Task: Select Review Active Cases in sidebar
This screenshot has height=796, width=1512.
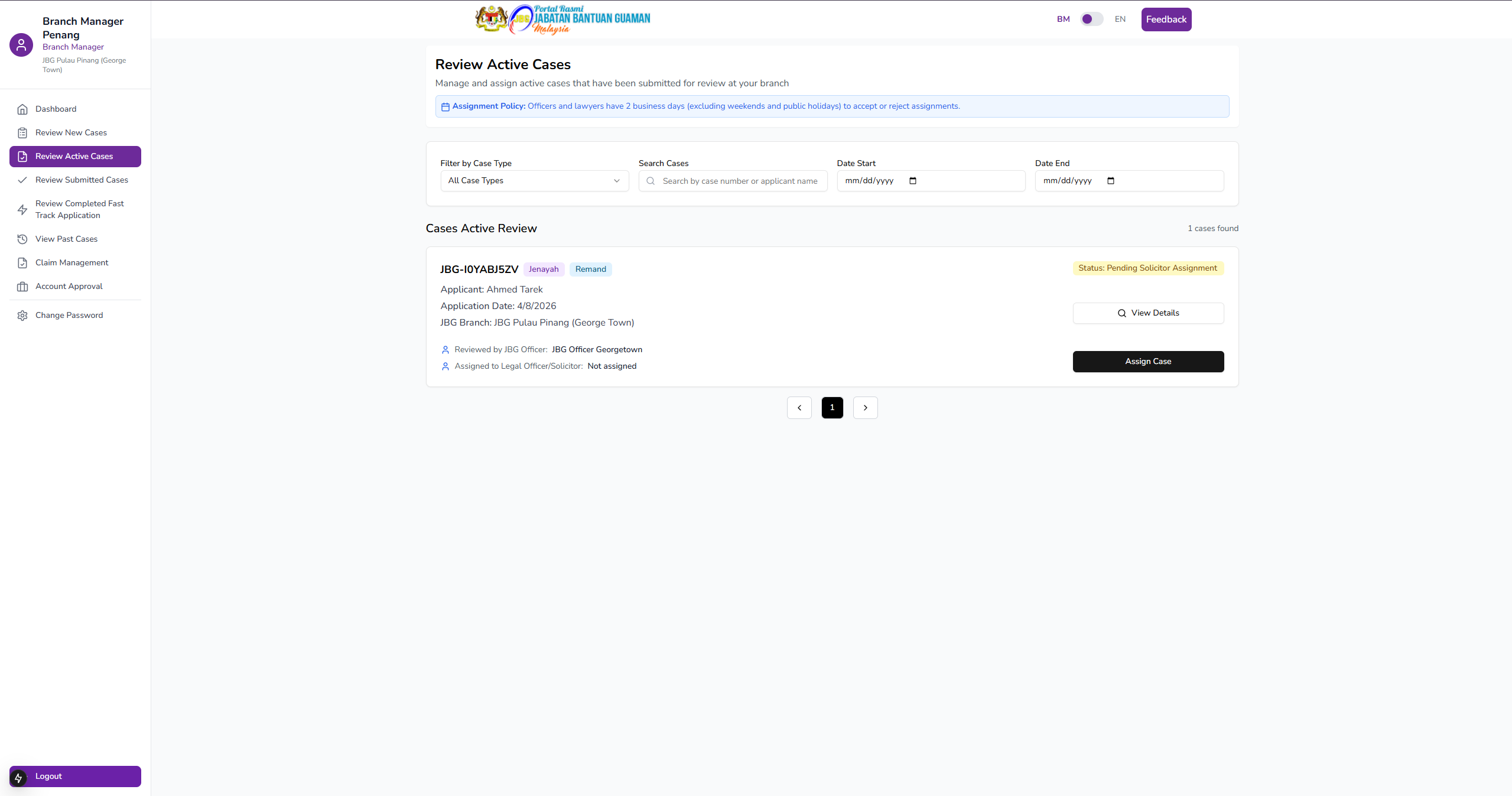Action: click(x=75, y=157)
